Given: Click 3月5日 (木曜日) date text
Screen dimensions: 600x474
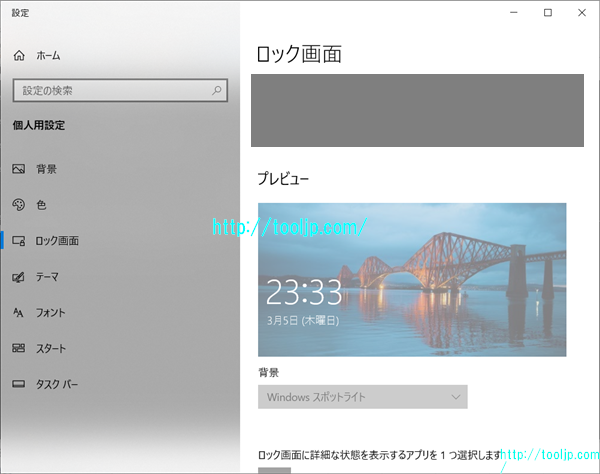Looking at the screenshot, I should [x=303, y=320].
